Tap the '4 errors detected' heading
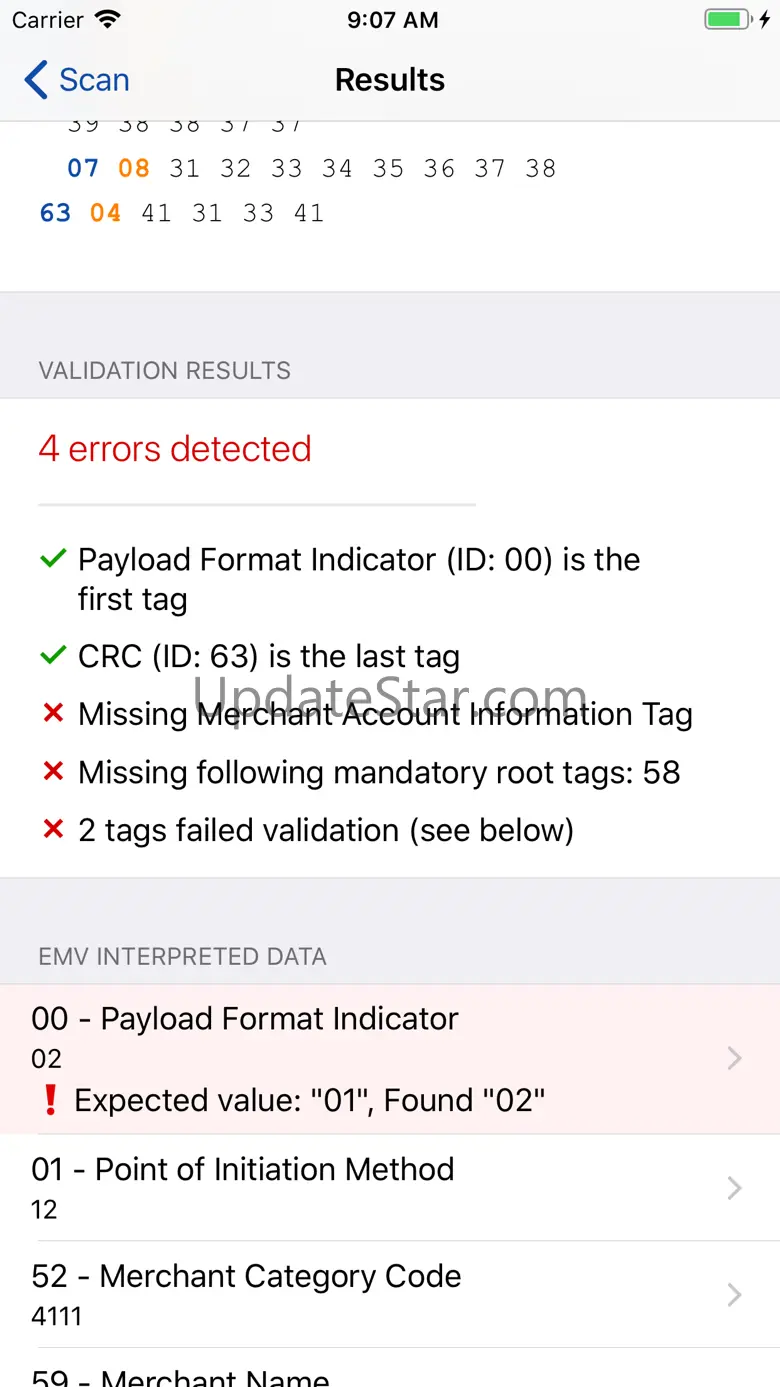Screen dimensions: 780x1387 (175, 449)
